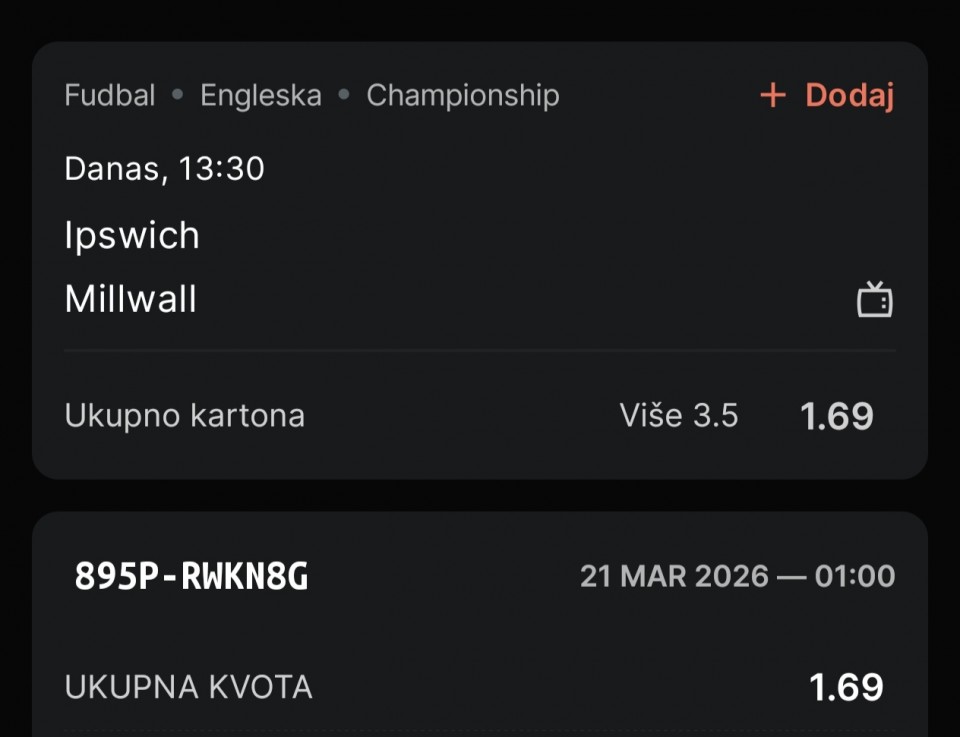Click ticket code 895P-RWKN8G
The height and width of the screenshot is (737, 960).
[192, 576]
